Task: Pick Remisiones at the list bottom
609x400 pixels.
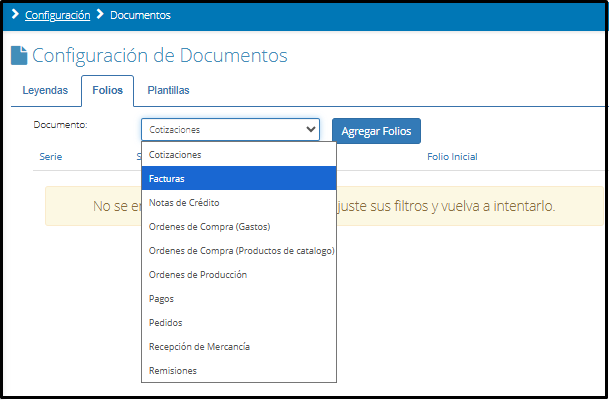Action: tap(172, 371)
